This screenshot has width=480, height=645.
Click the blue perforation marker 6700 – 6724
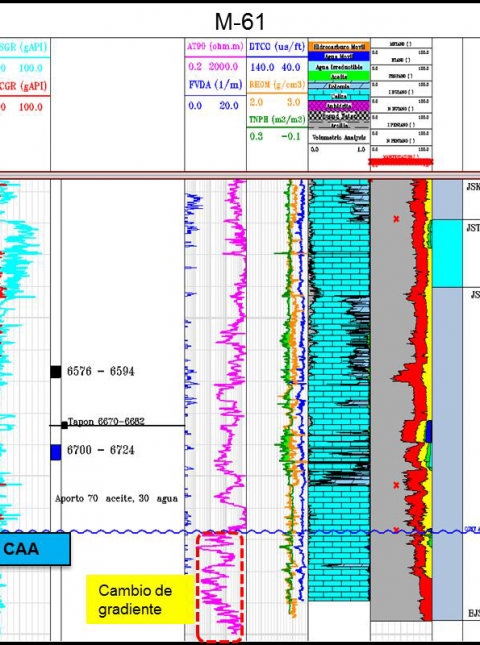tap(56, 452)
